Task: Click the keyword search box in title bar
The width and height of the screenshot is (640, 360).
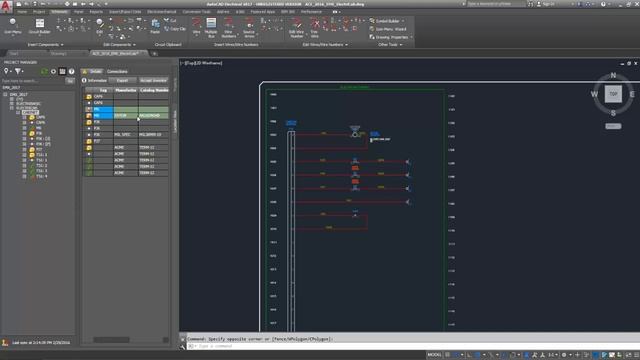Action: pyautogui.click(x=496, y=4)
